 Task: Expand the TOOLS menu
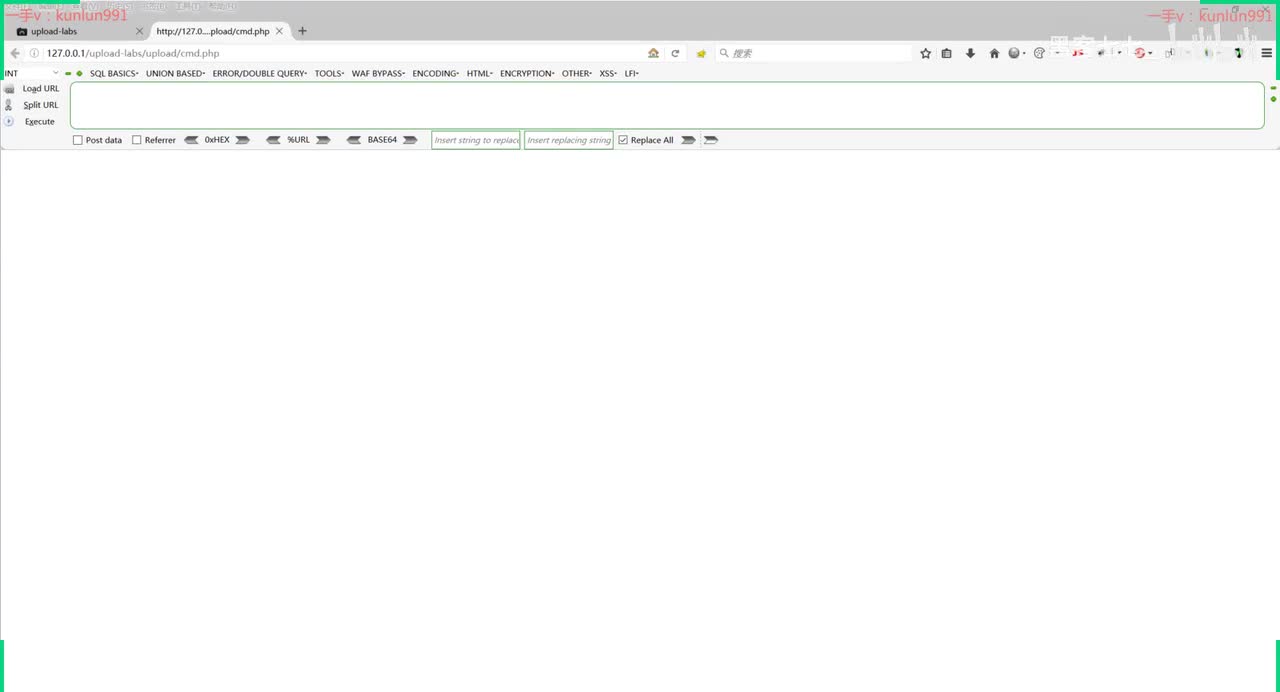pyautogui.click(x=329, y=73)
